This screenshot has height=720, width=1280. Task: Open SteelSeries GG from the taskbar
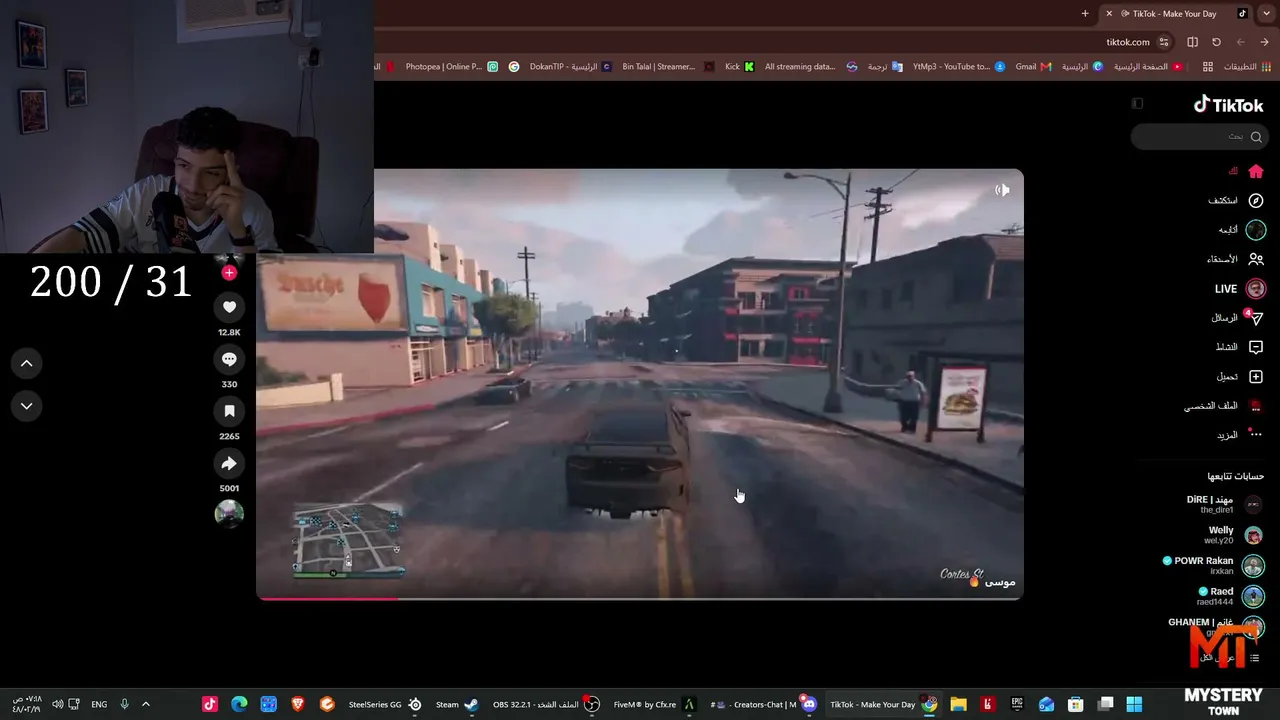386,704
